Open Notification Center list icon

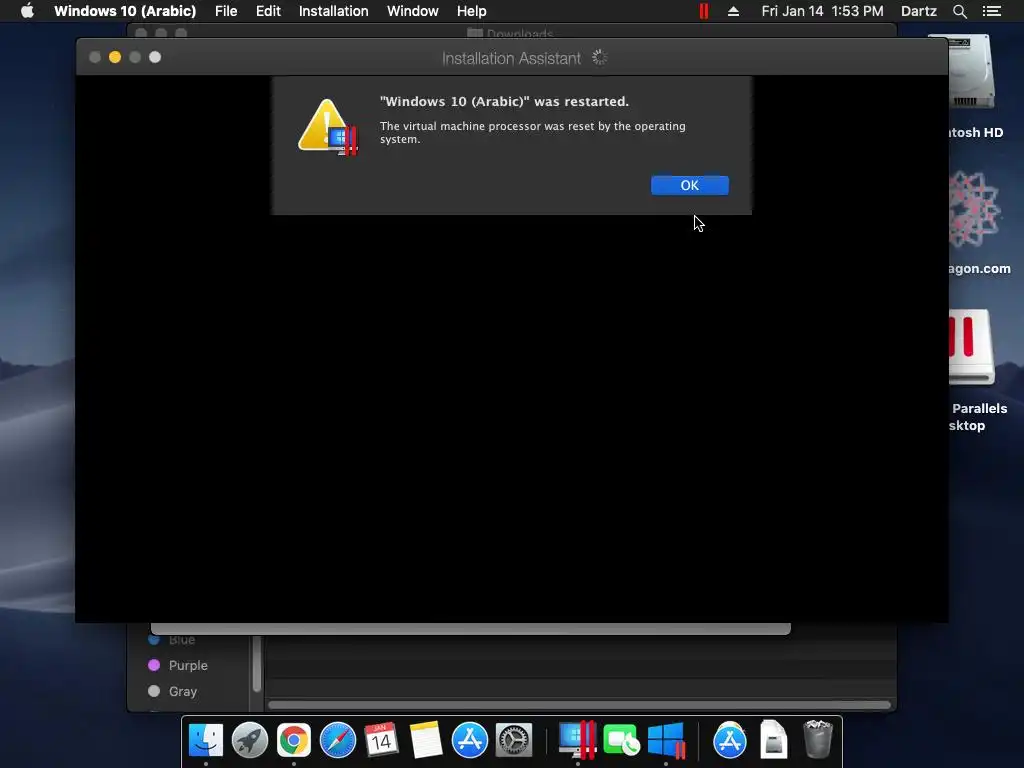[991, 11]
